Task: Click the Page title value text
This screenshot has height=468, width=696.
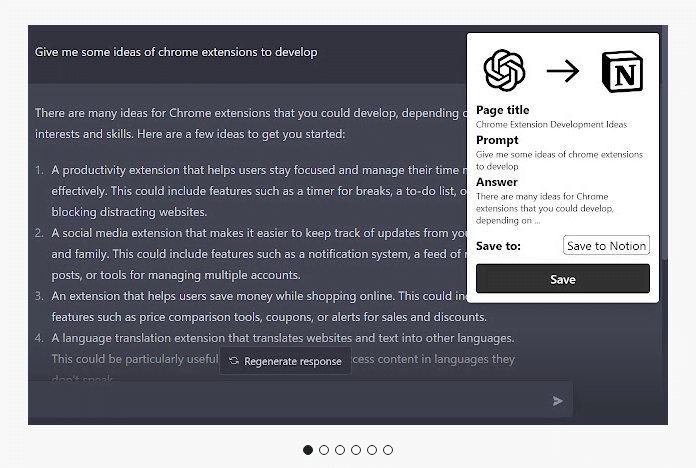Action: [551, 124]
